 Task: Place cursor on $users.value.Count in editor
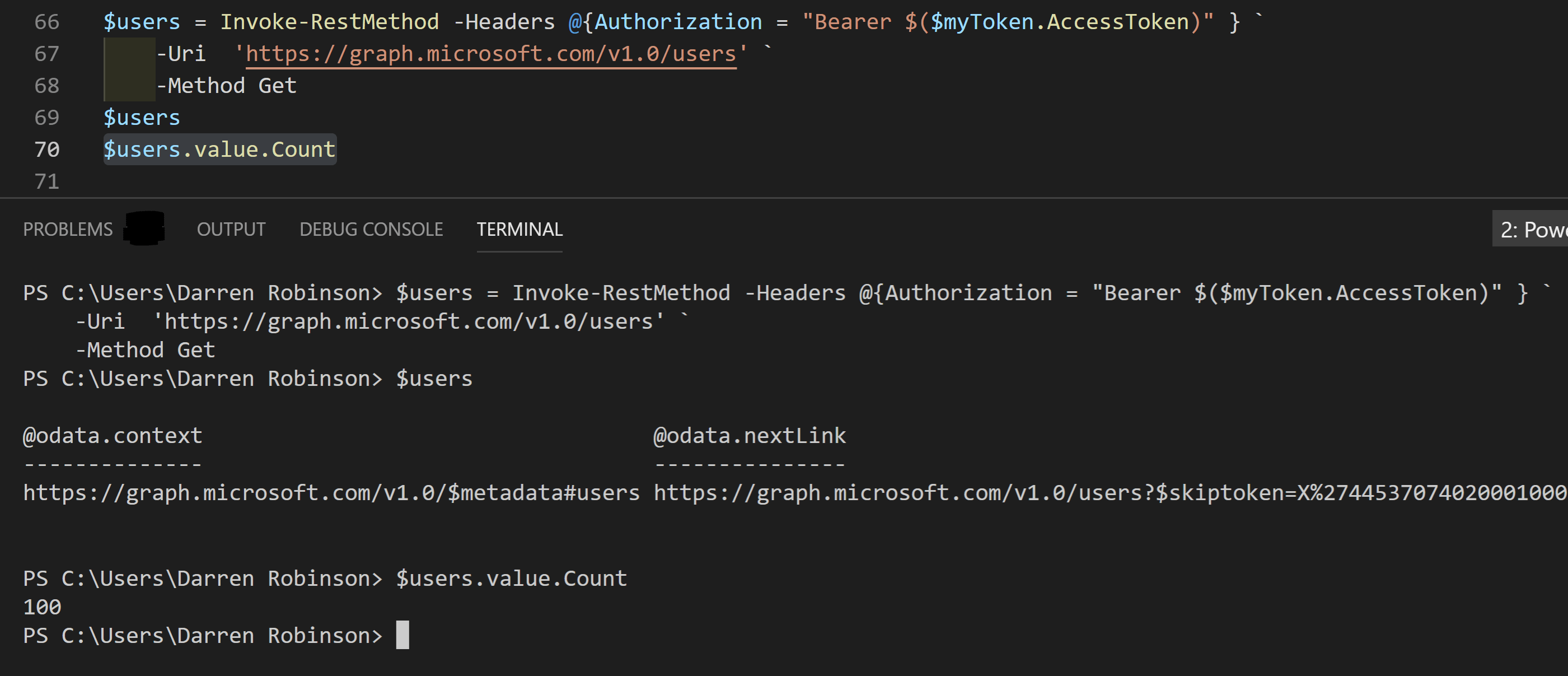(x=219, y=150)
